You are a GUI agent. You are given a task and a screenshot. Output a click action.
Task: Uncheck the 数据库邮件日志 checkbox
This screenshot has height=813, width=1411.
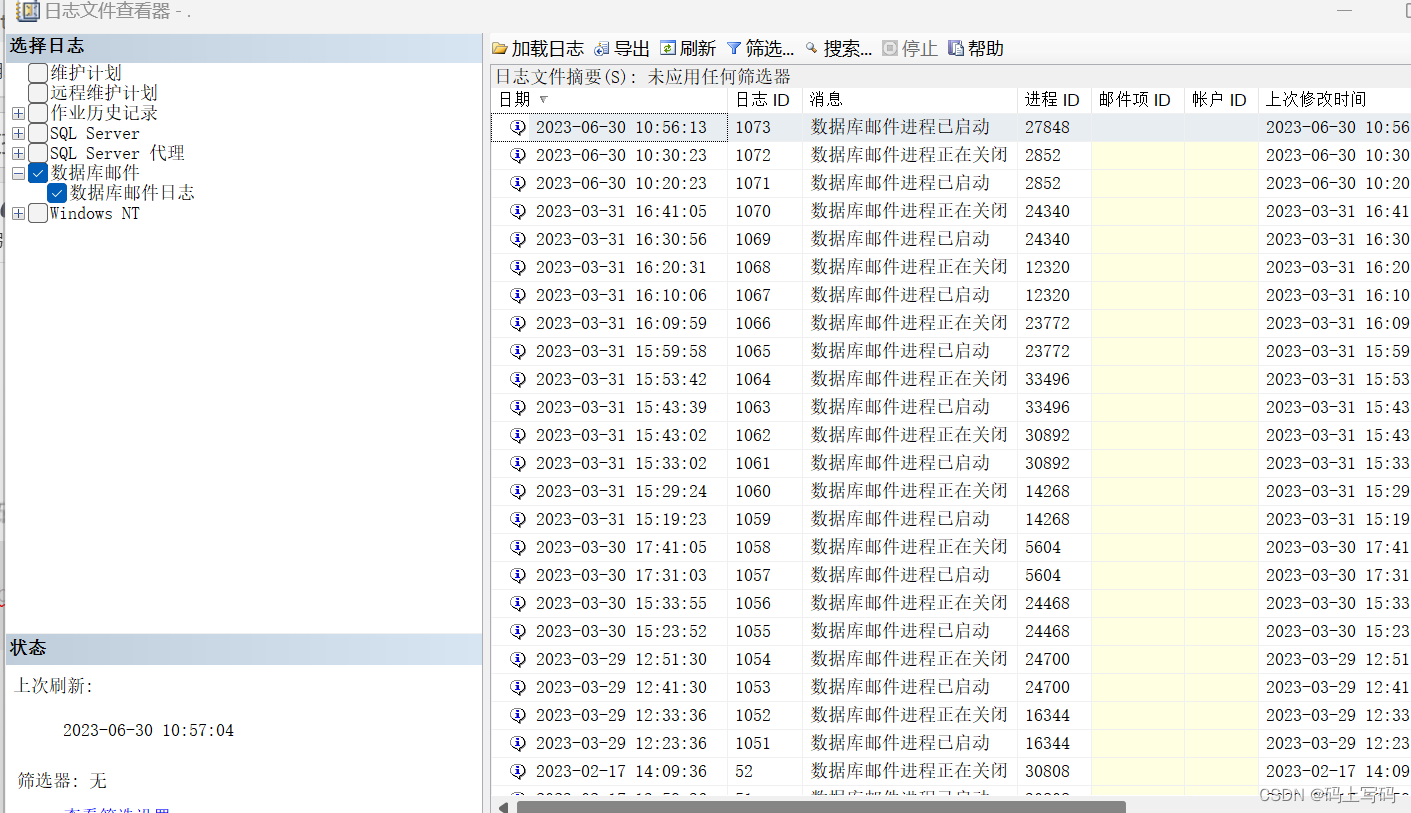tap(57, 193)
